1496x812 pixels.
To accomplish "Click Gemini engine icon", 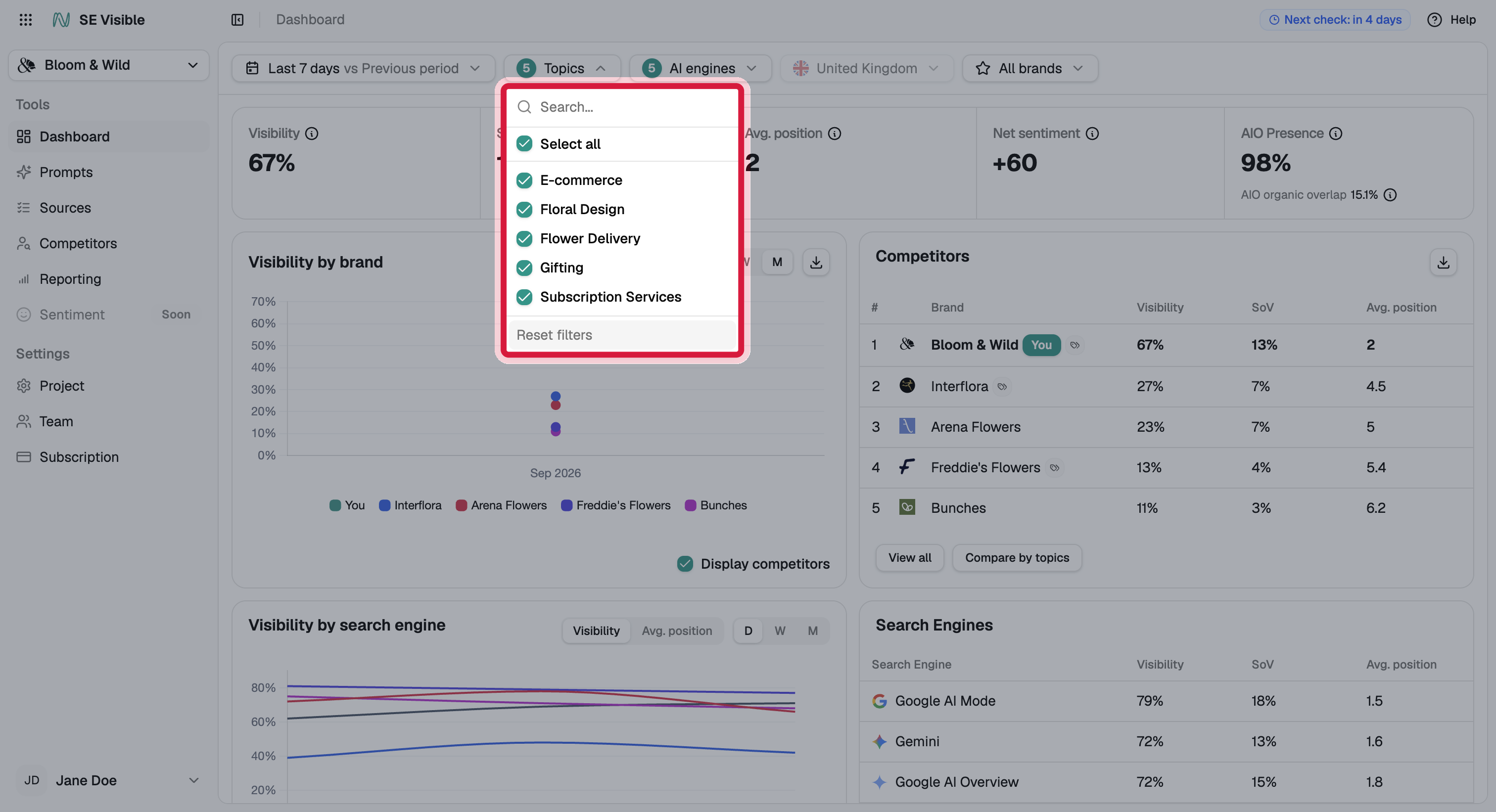I will coord(879,742).
